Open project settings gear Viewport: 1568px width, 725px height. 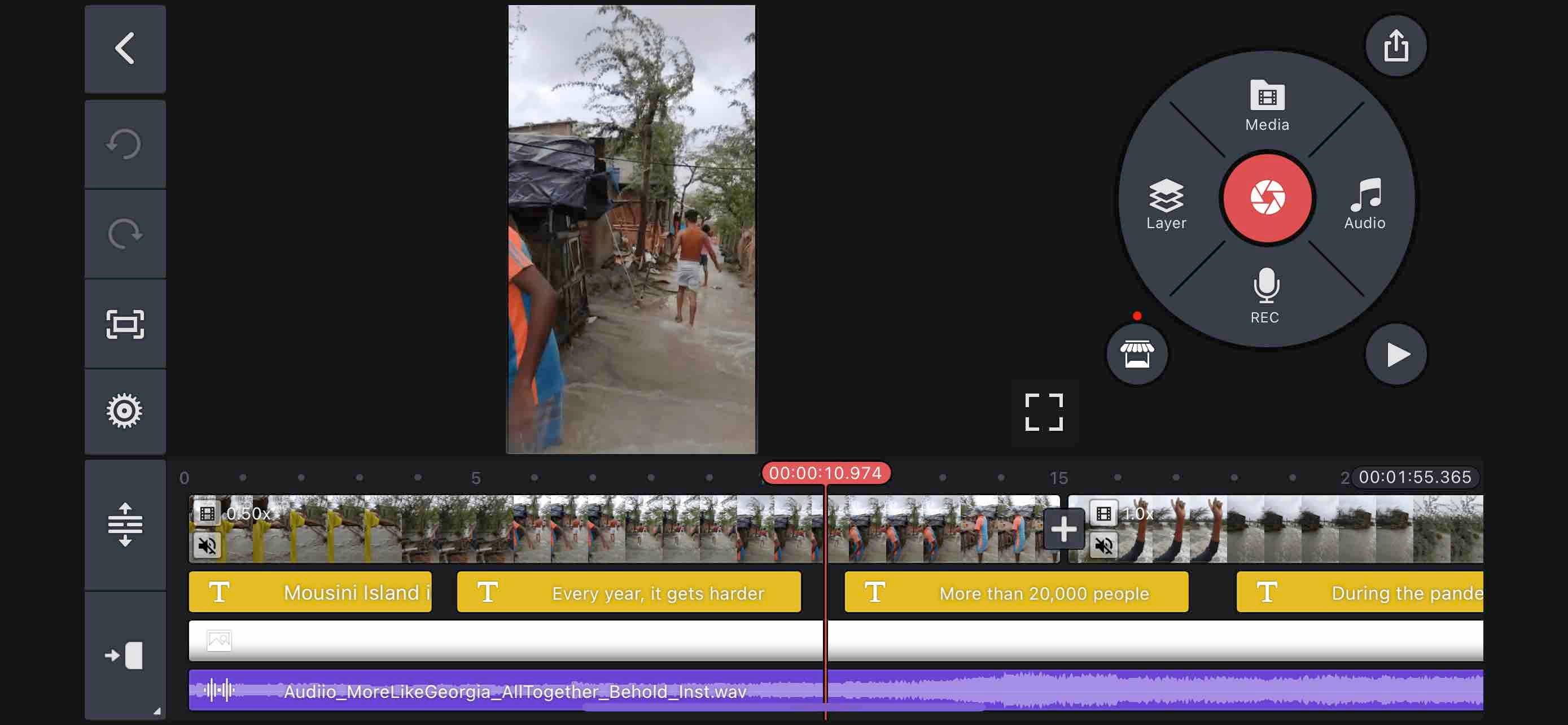(125, 411)
